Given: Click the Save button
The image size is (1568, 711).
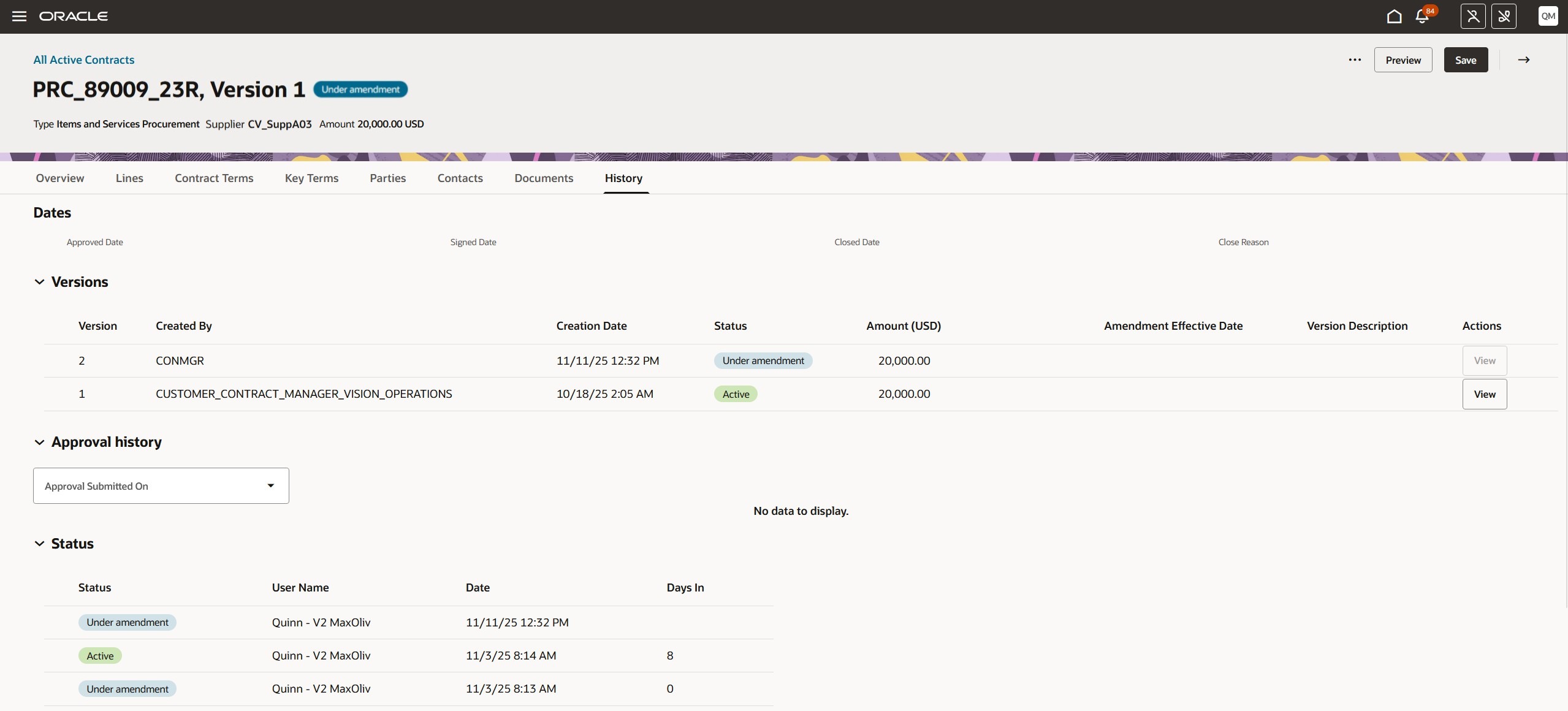Looking at the screenshot, I should [1465, 60].
